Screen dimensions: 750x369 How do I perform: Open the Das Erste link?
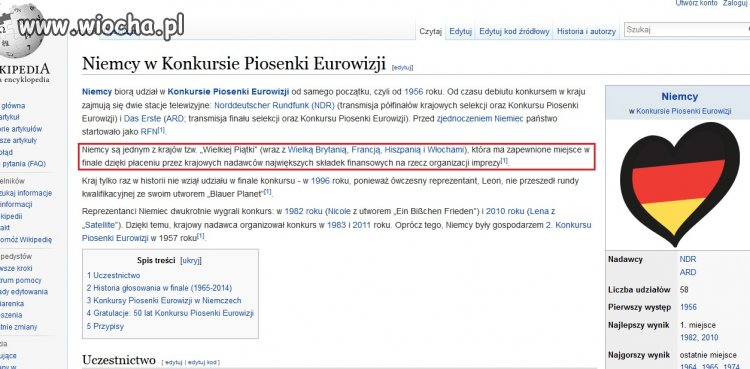[143, 118]
